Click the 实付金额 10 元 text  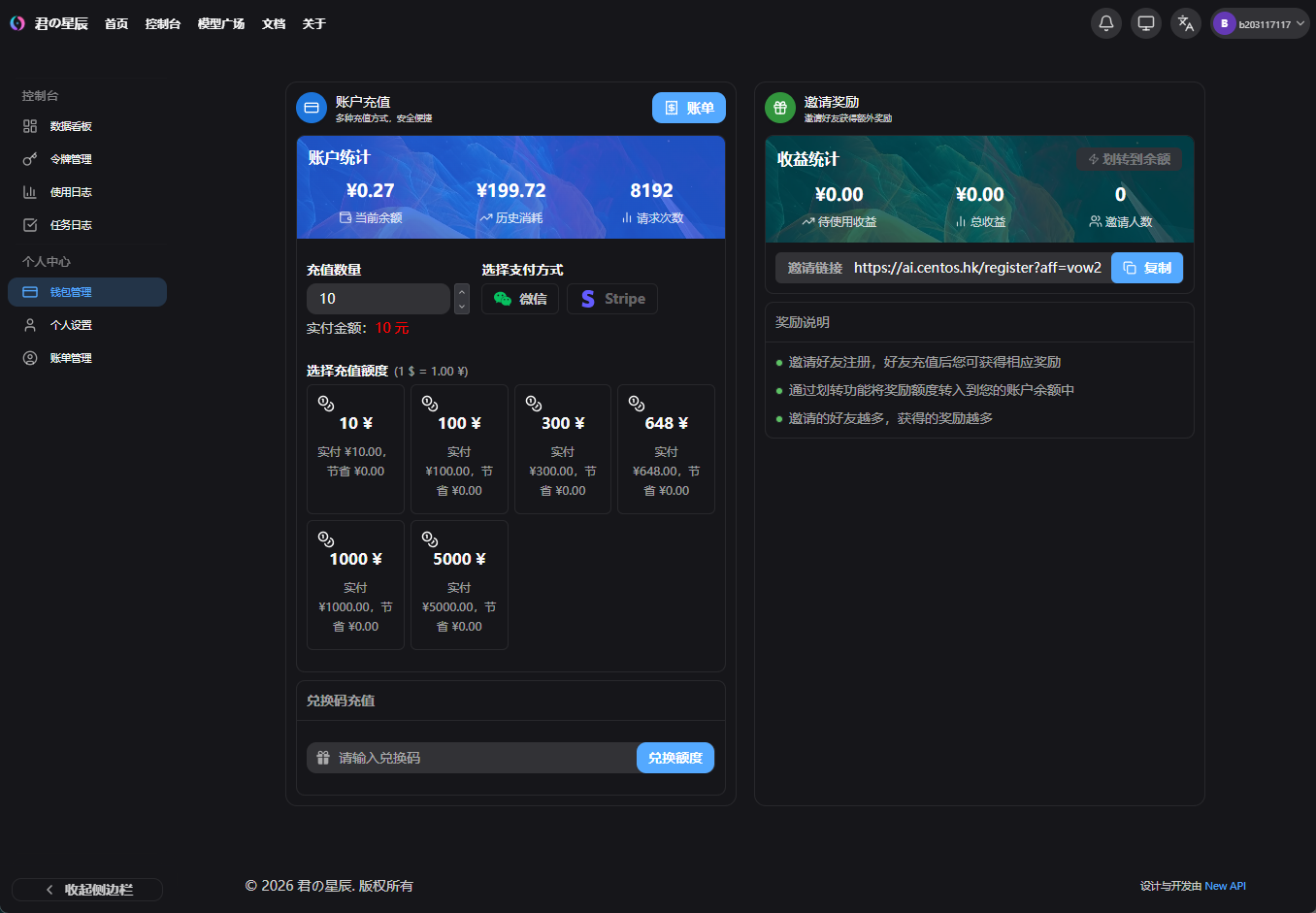pos(358,328)
